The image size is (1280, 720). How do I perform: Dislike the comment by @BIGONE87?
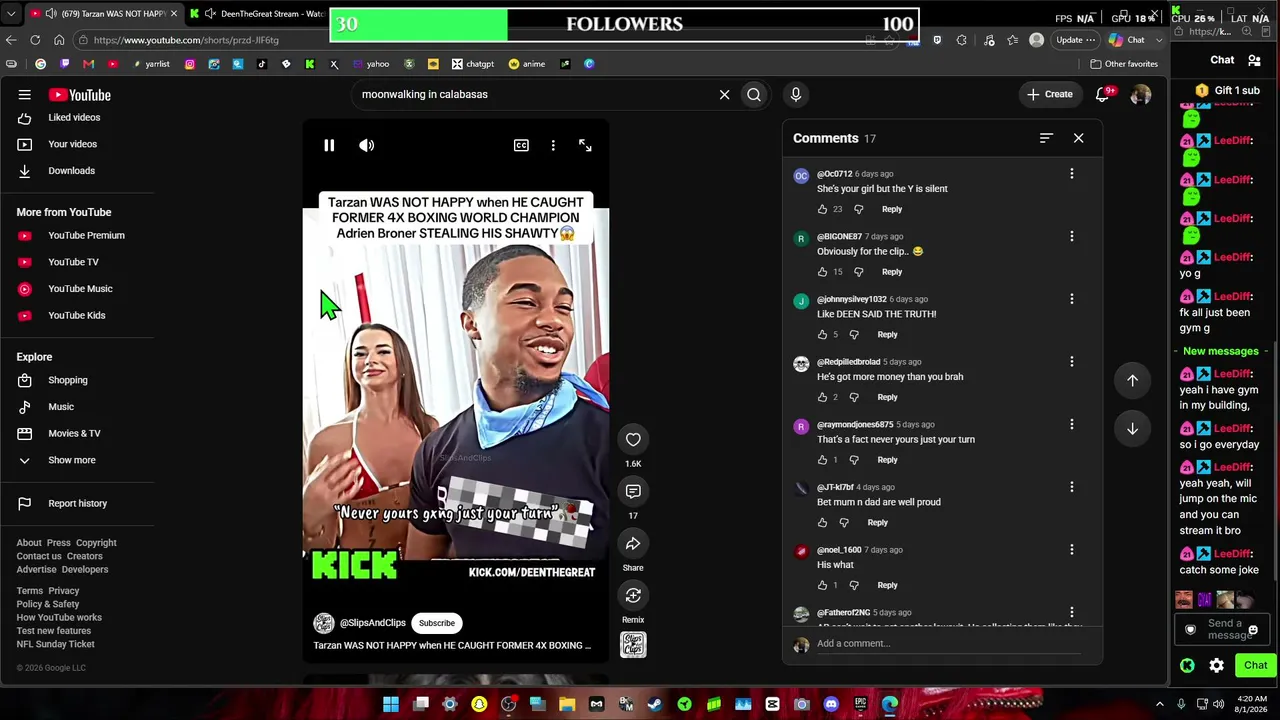point(858,272)
